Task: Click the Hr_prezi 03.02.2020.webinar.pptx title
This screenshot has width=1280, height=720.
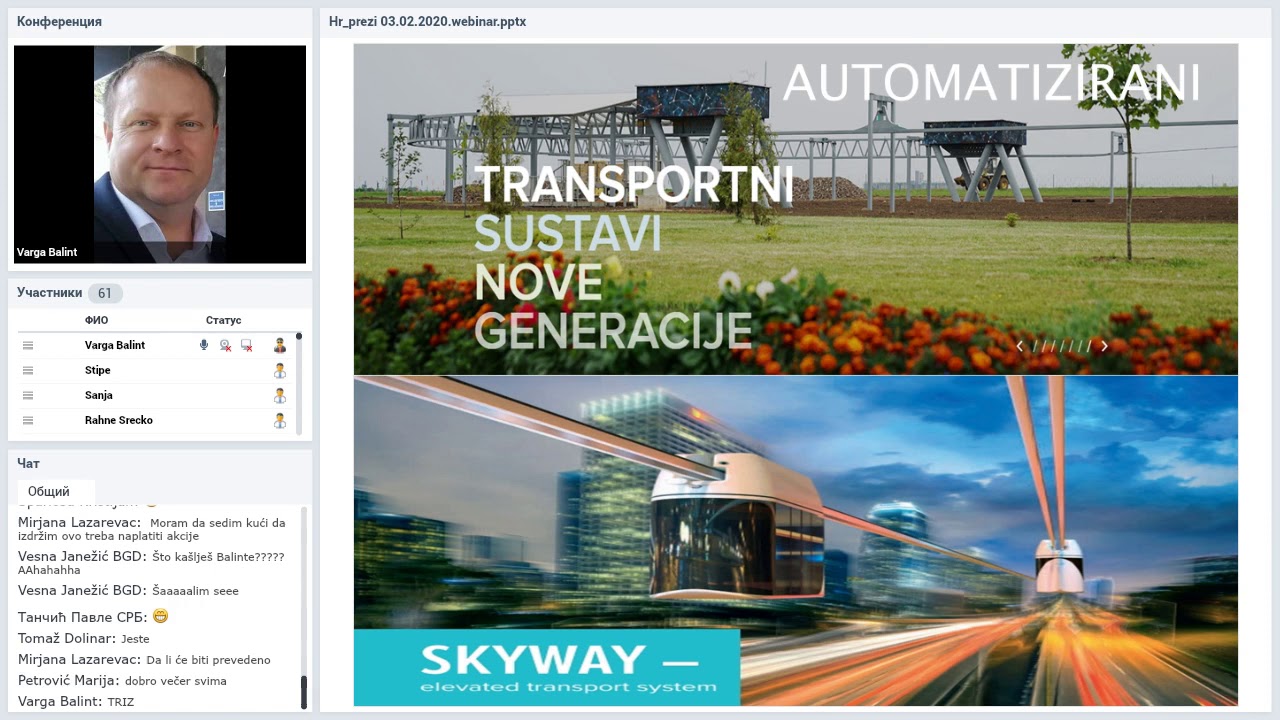Action: (427, 21)
